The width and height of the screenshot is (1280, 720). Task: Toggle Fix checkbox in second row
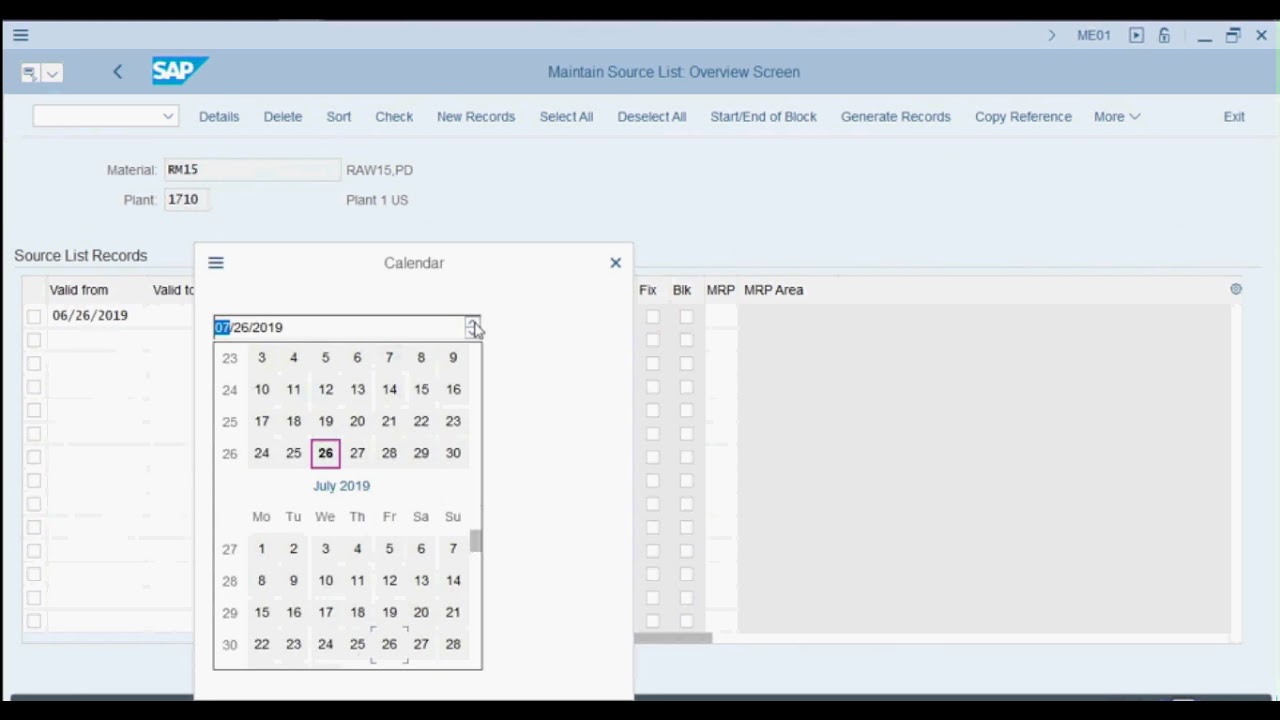tap(653, 340)
